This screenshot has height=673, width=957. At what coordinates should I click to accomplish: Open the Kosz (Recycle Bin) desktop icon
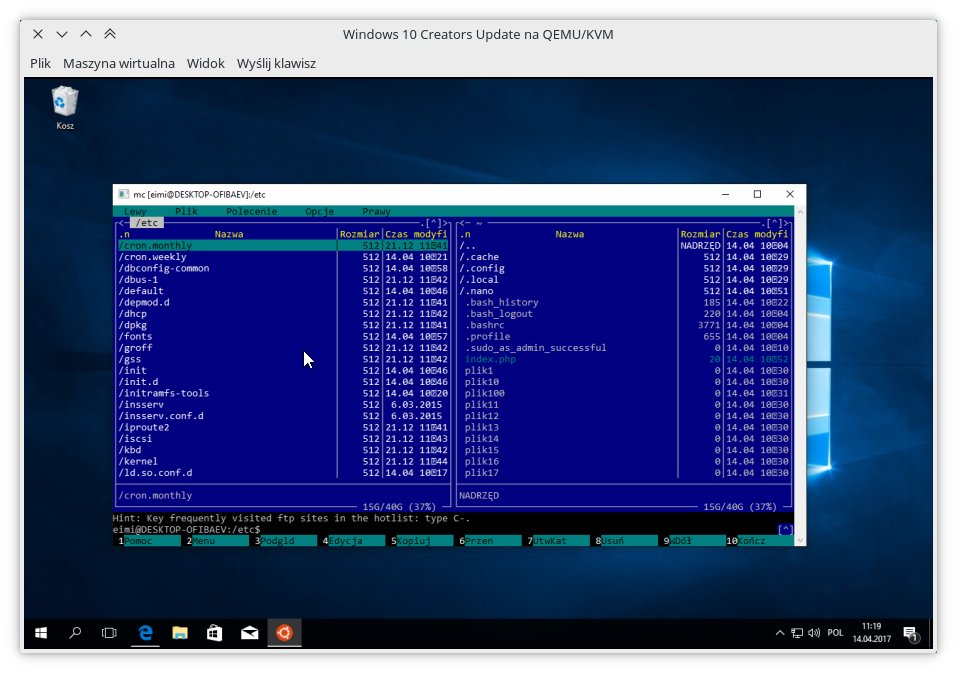pos(63,100)
